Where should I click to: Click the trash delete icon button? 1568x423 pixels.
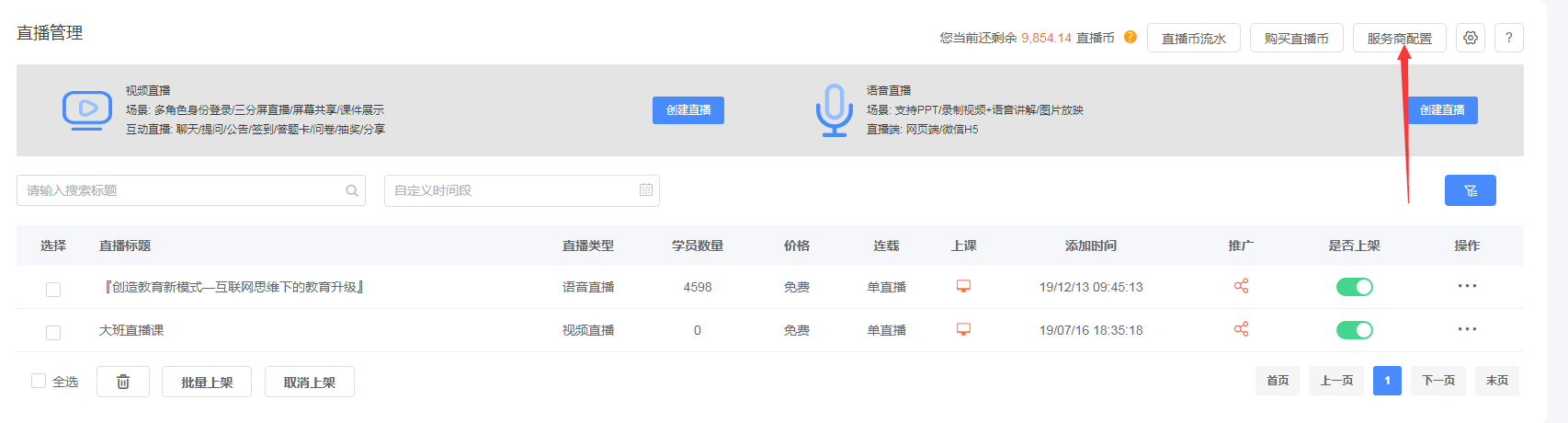tap(123, 382)
